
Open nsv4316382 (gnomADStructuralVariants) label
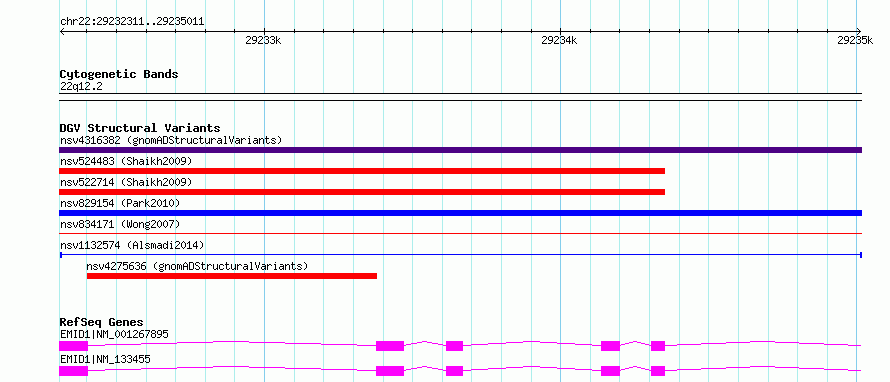click(171, 140)
